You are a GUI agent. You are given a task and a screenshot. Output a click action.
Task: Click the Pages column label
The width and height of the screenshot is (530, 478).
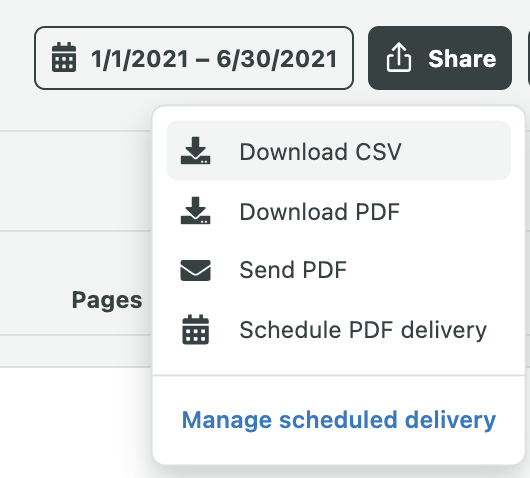[x=107, y=301]
